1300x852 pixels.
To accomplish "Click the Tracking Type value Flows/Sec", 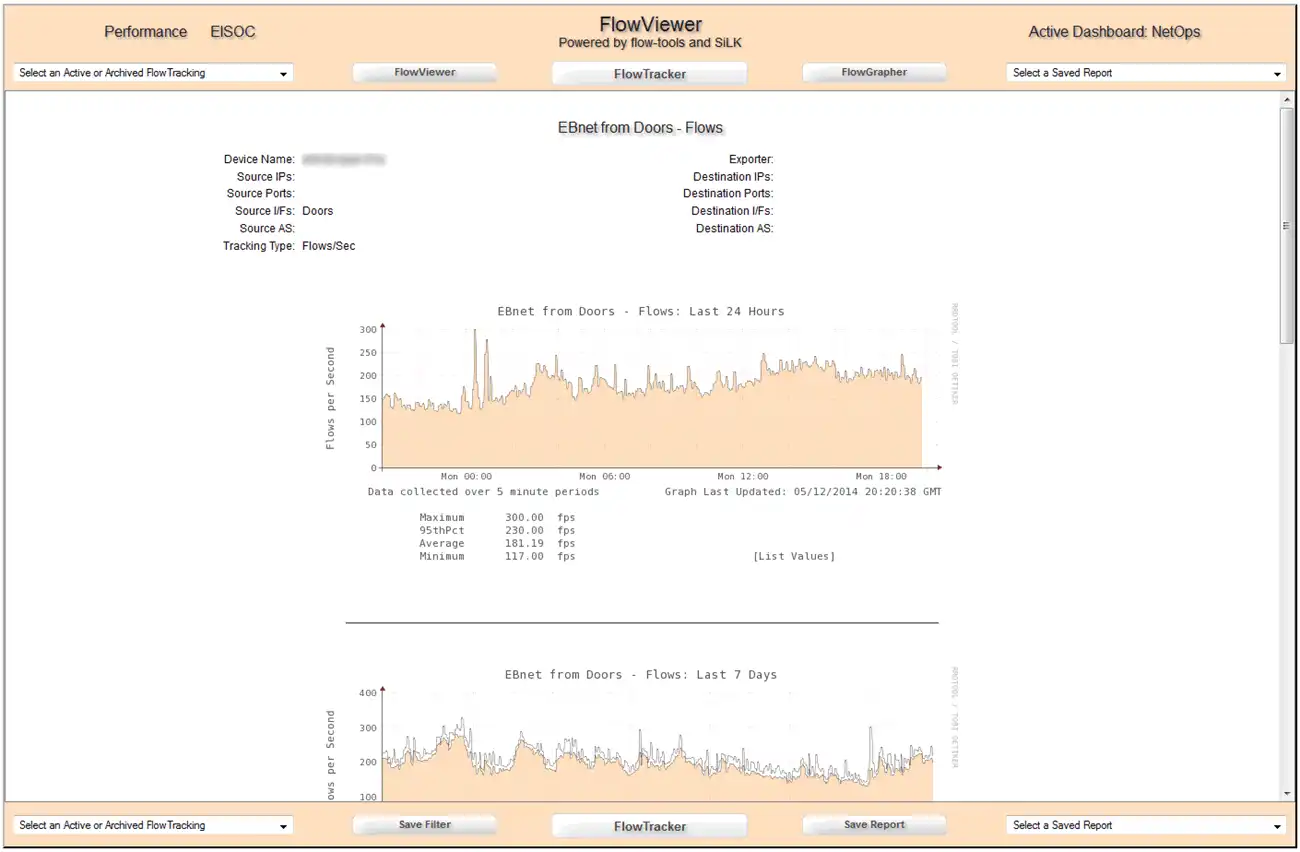I will tap(329, 246).
